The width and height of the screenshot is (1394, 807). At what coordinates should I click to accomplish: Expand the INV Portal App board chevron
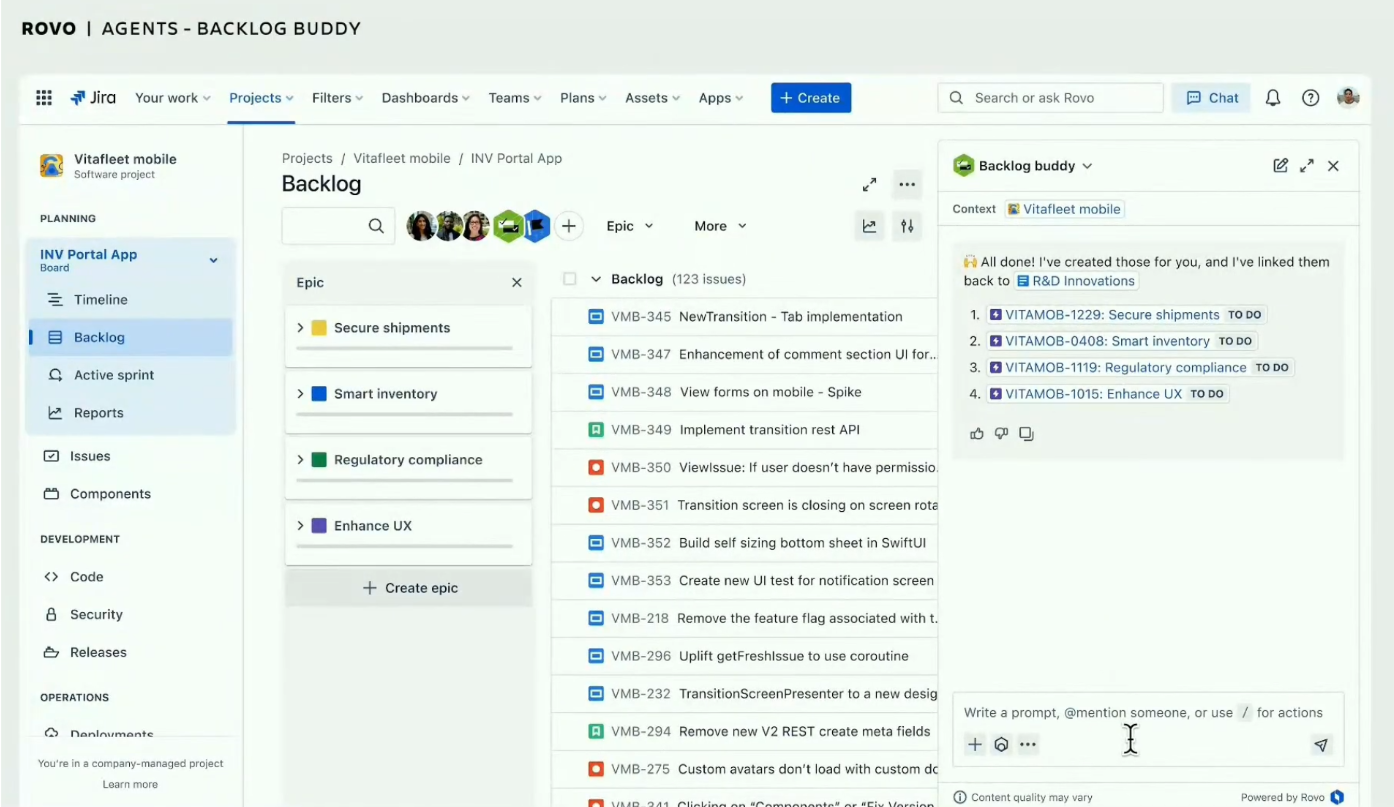[213, 261]
